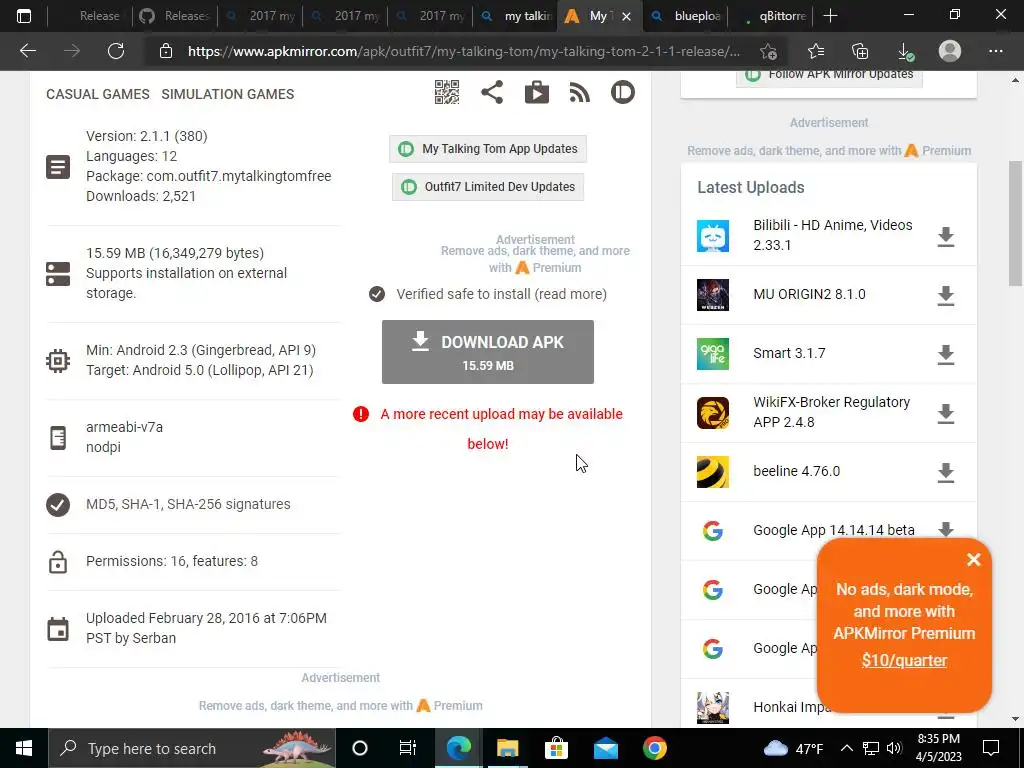Download beeline 4.76.0

pyautogui.click(x=946, y=472)
